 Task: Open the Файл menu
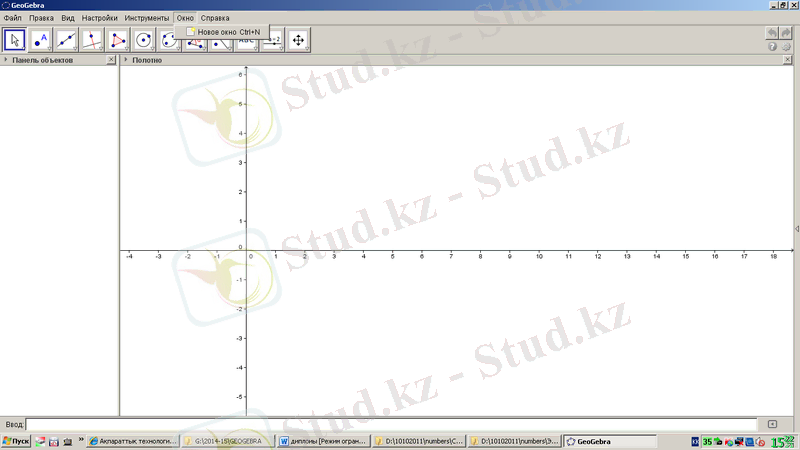pos(13,18)
